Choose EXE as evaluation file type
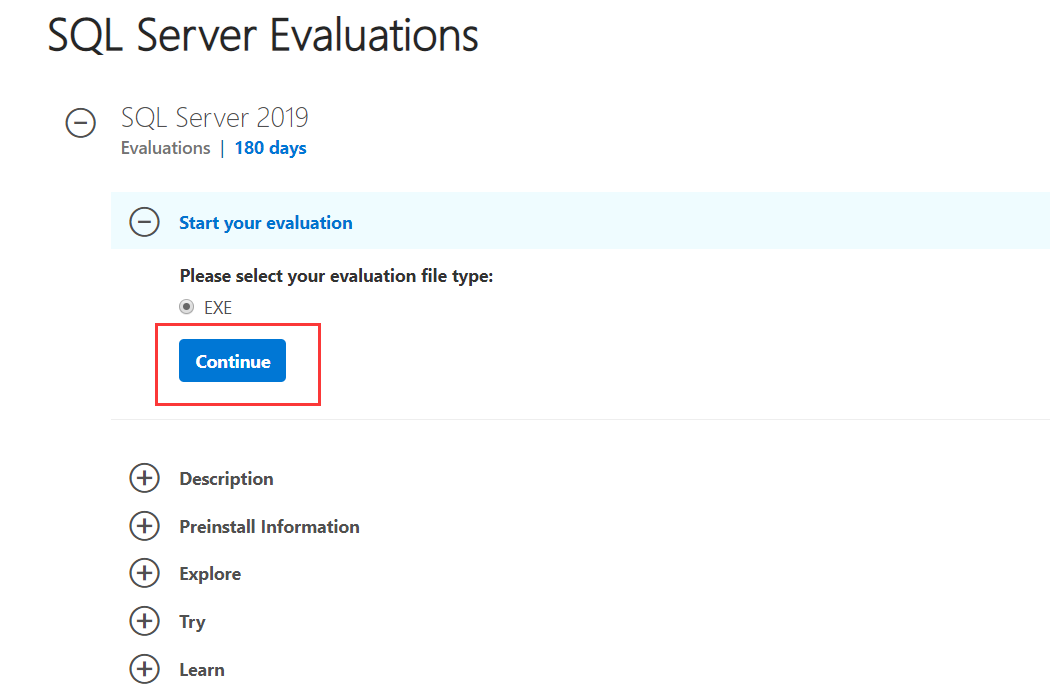This screenshot has width=1050, height=697. pyautogui.click(x=186, y=307)
